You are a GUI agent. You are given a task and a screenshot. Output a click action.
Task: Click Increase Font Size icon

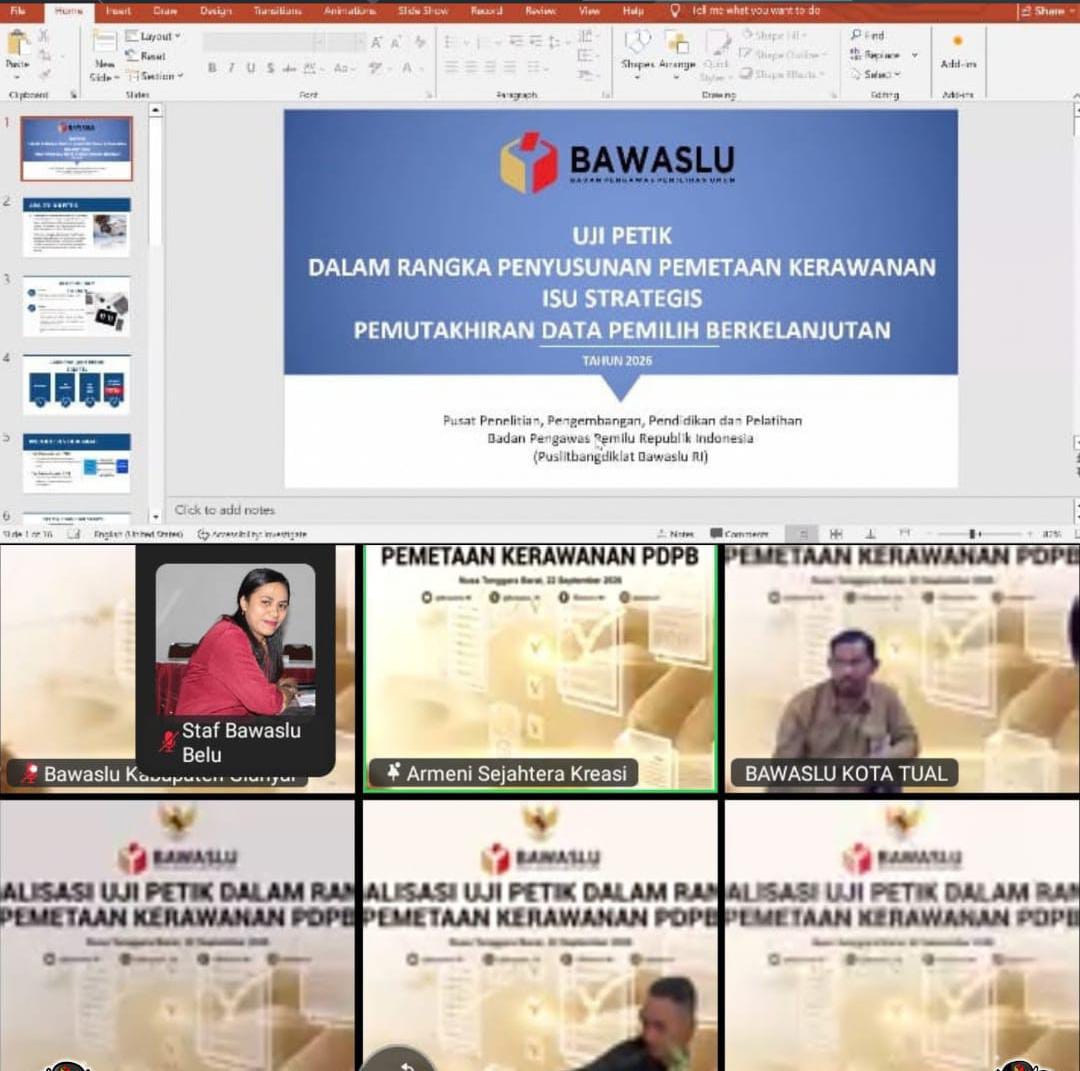click(x=376, y=43)
